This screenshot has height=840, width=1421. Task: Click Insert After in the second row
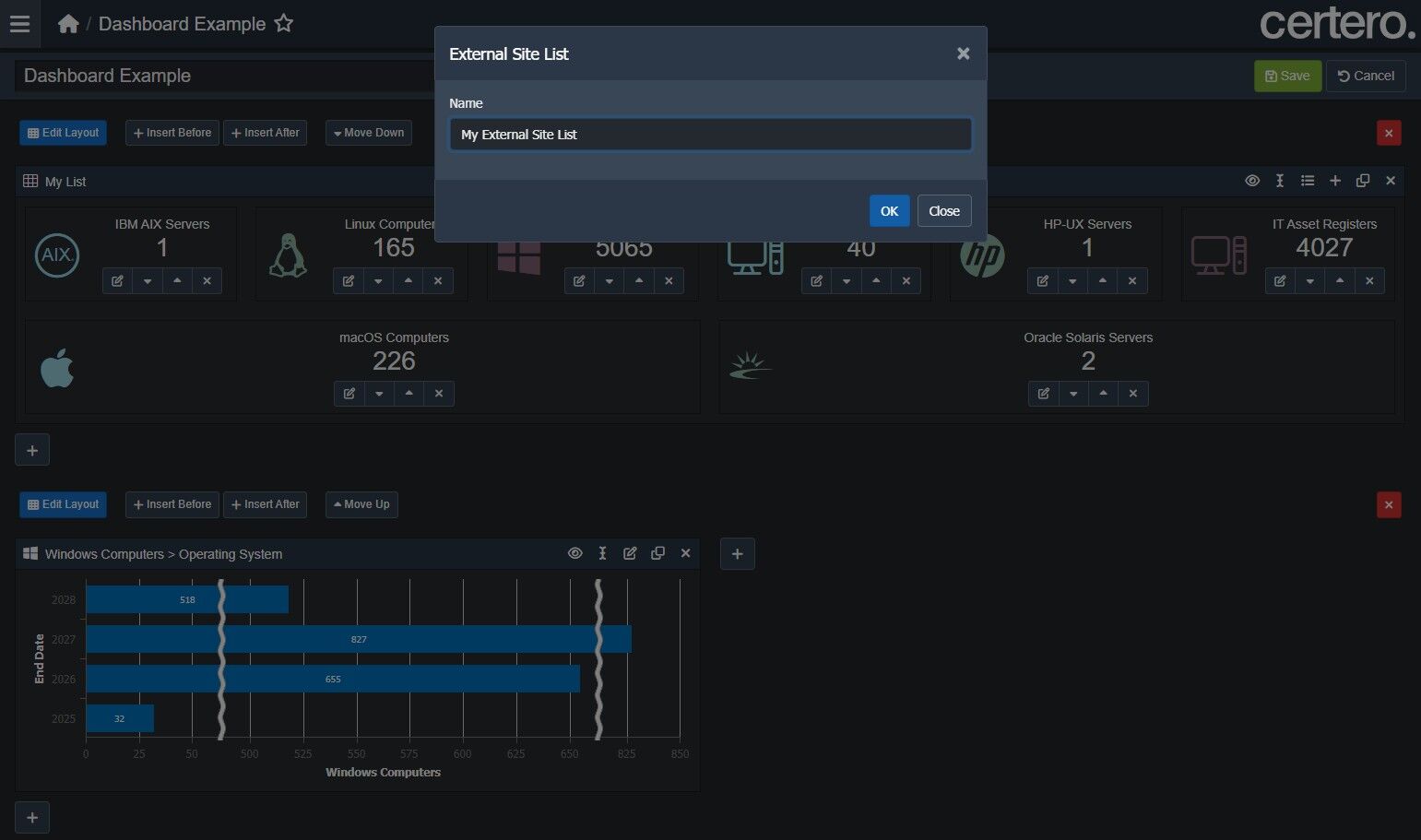pyautogui.click(x=265, y=504)
